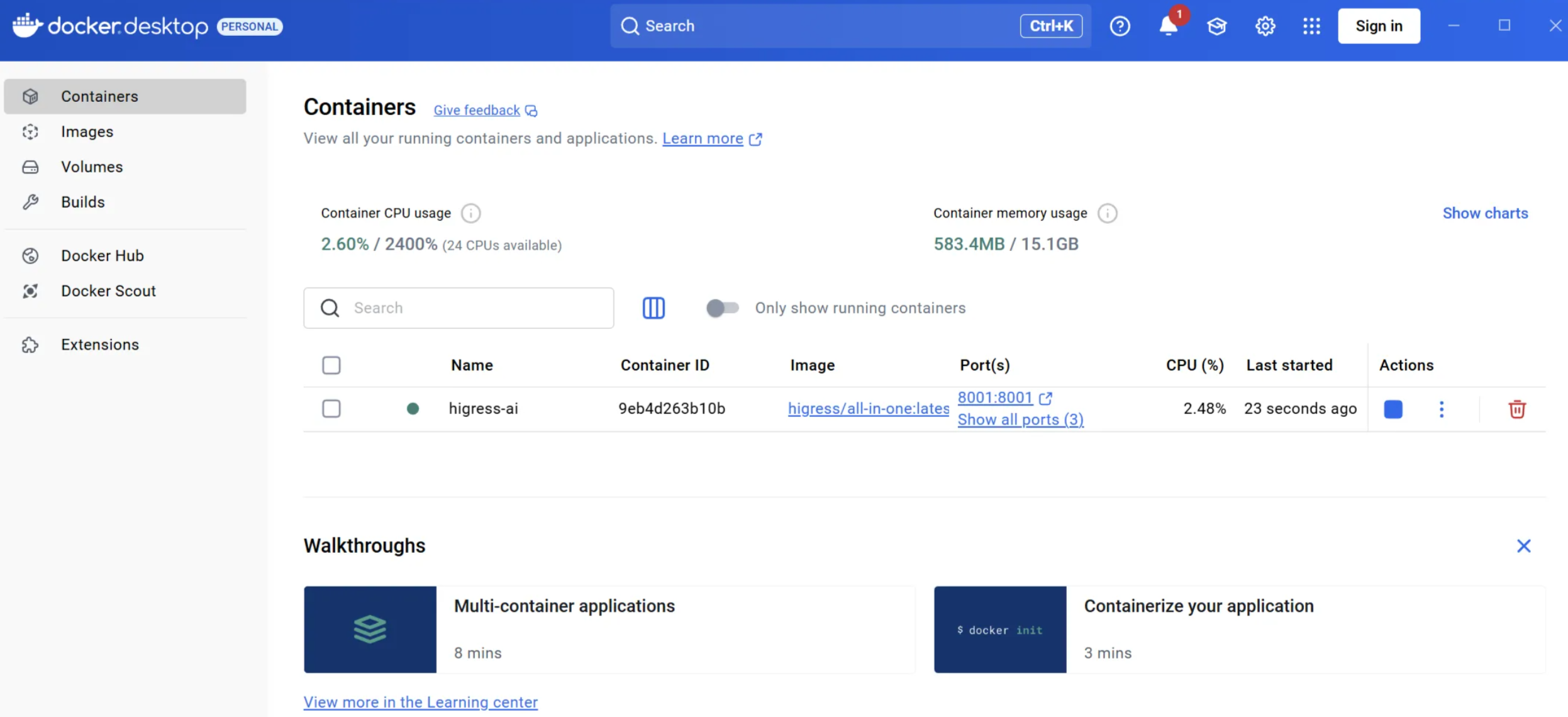
Task: Click the containers search magnifier icon
Action: [x=330, y=308]
